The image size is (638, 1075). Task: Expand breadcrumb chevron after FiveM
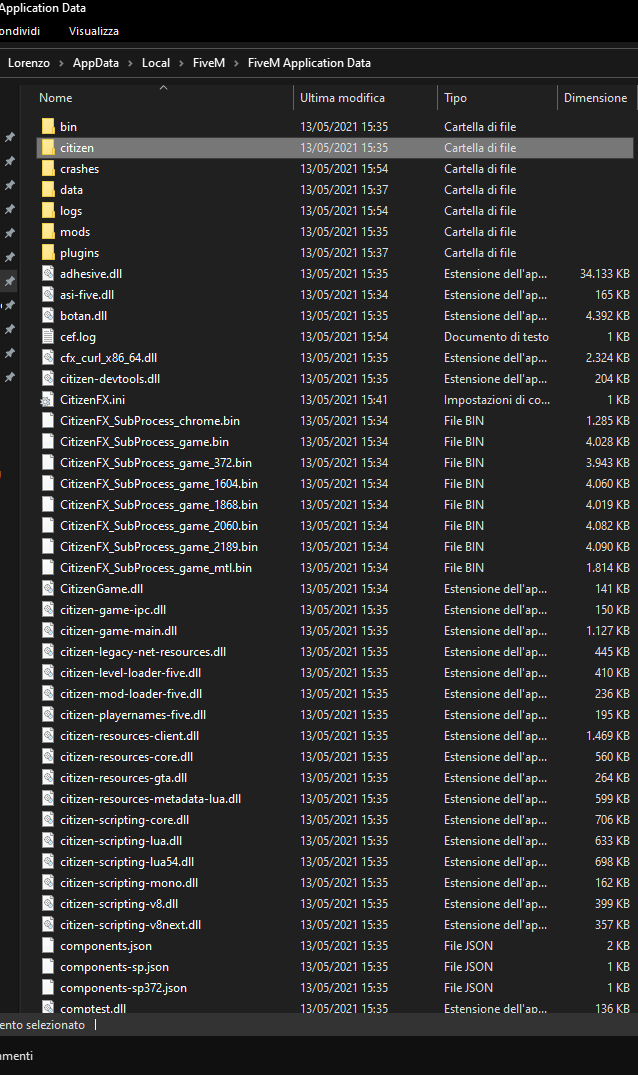pyautogui.click(x=236, y=63)
